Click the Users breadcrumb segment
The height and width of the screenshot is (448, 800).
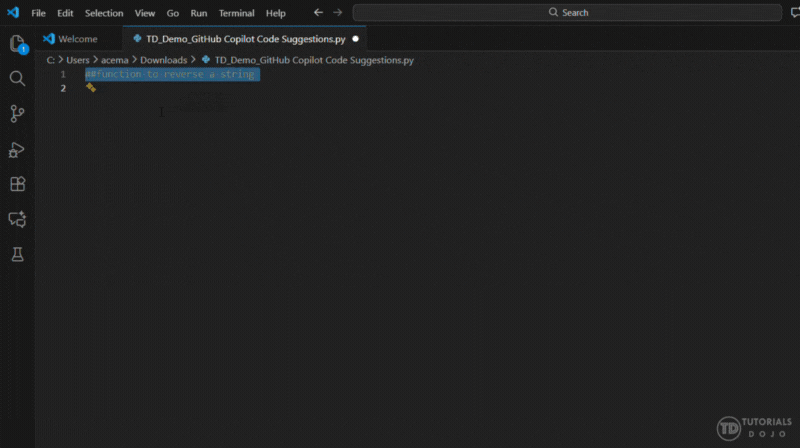tap(78, 60)
